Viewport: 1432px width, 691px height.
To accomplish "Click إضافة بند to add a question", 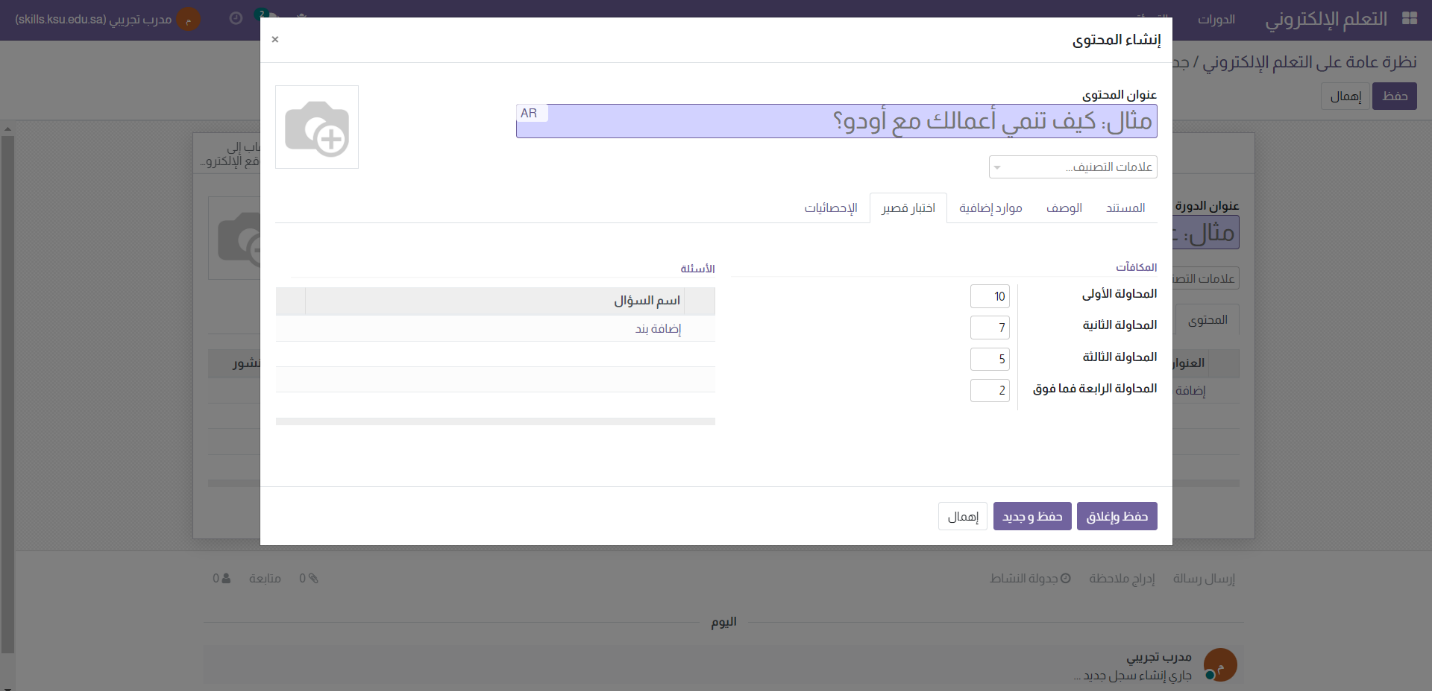I will click(x=658, y=329).
